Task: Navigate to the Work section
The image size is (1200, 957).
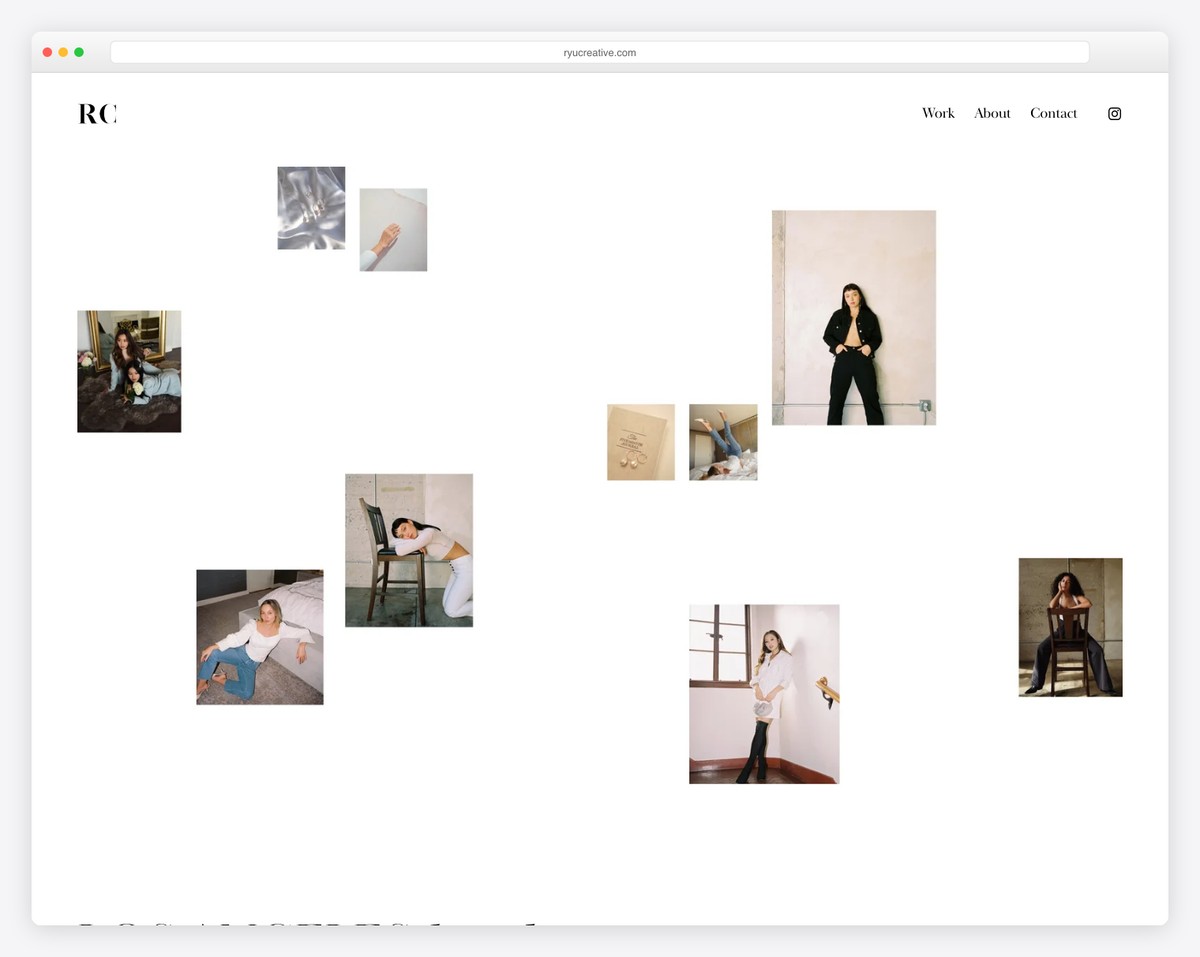Action: pos(938,113)
